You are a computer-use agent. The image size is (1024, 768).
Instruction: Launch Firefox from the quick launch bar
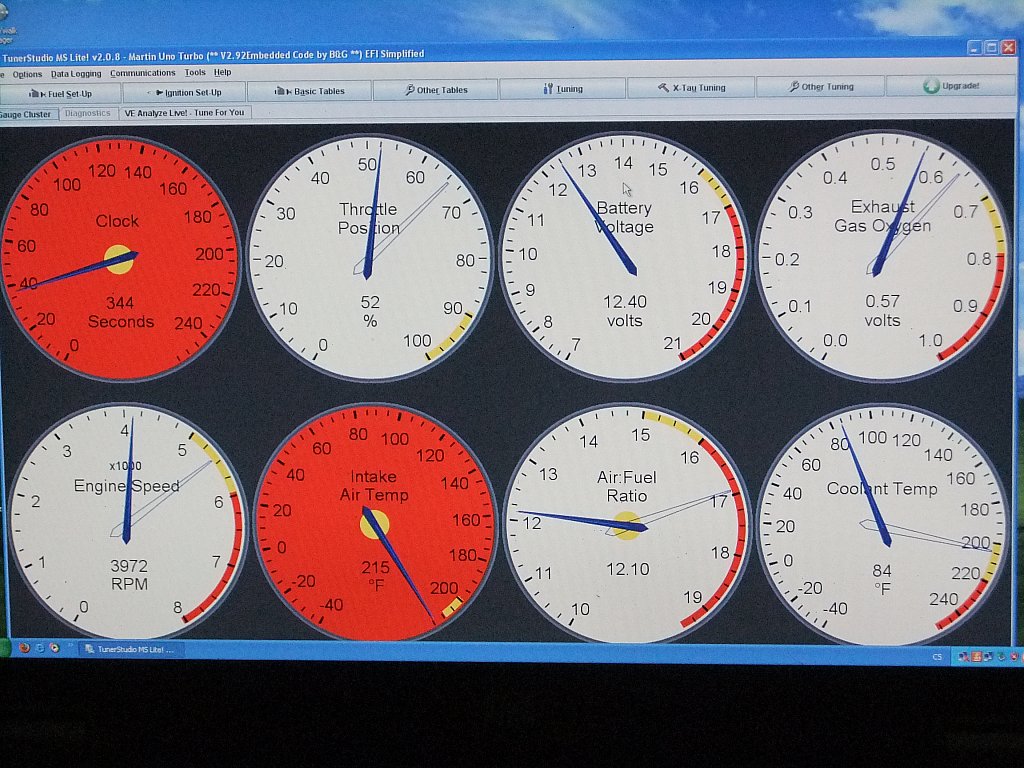[24, 648]
